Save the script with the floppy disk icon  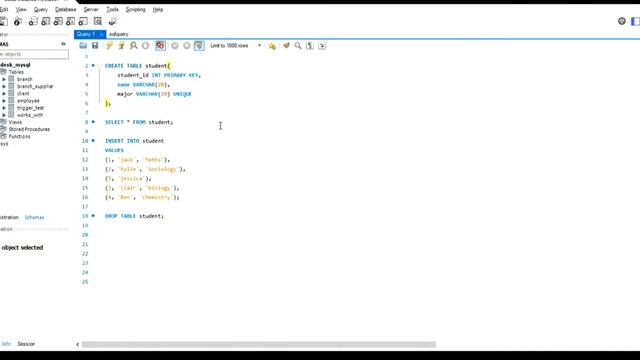(95, 46)
